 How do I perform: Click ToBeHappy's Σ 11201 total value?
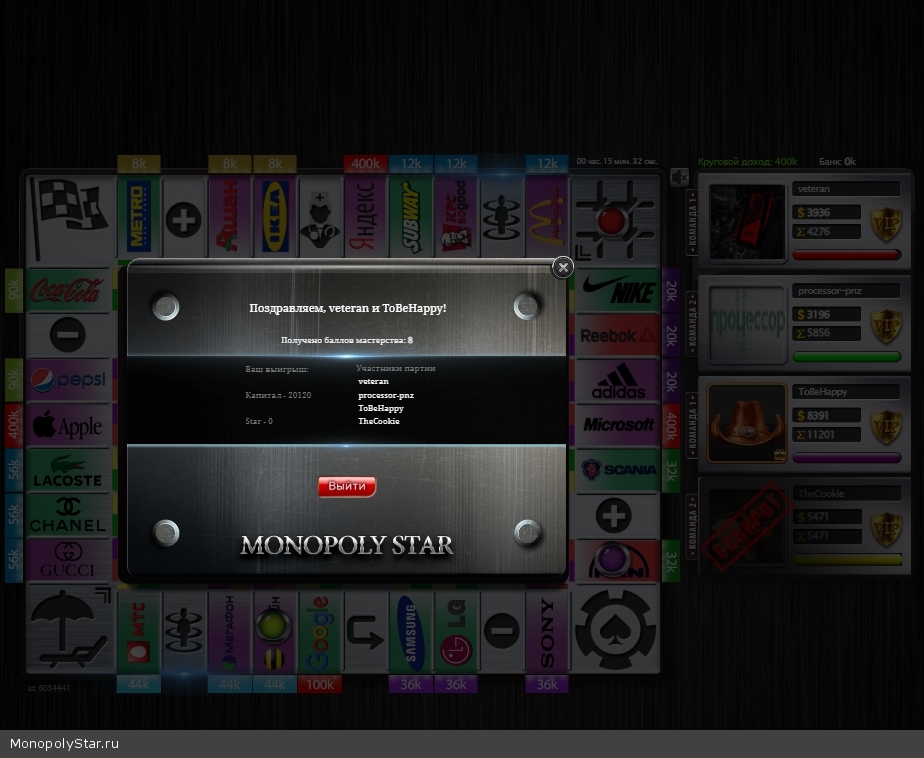(x=826, y=434)
